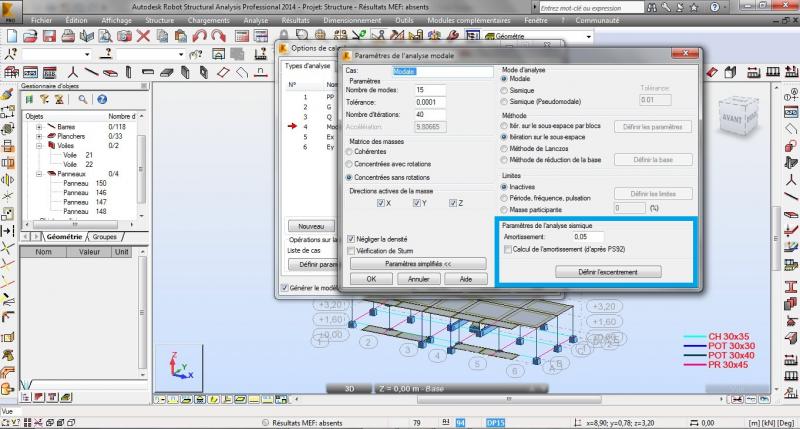
Task: Click the New project icon
Action: 11,36
